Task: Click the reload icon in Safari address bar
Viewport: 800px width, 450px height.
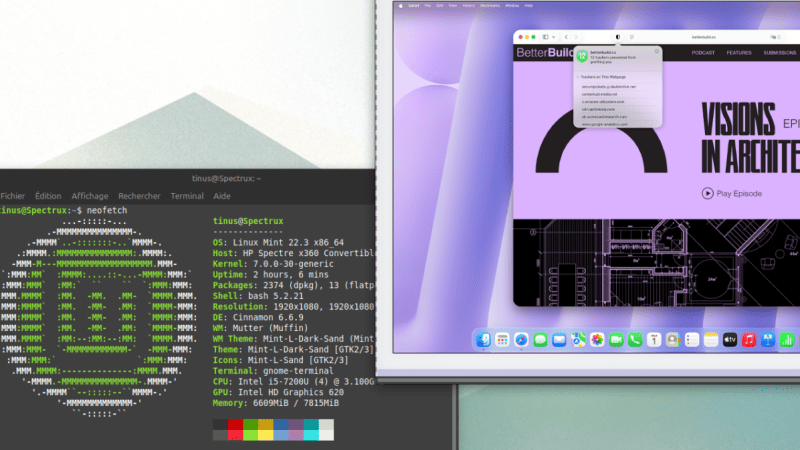Action: pos(779,37)
